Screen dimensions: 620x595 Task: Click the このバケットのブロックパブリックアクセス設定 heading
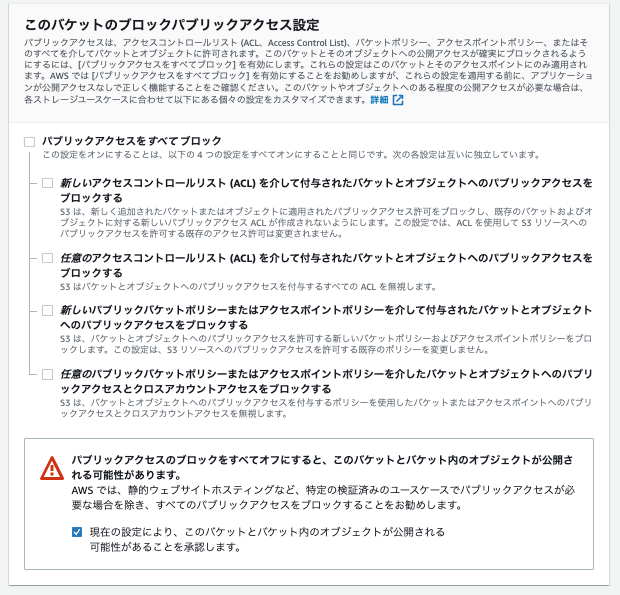(172, 25)
